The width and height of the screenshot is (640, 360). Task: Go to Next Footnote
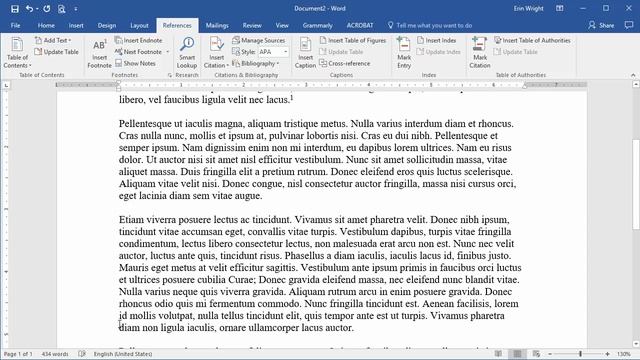(139, 52)
